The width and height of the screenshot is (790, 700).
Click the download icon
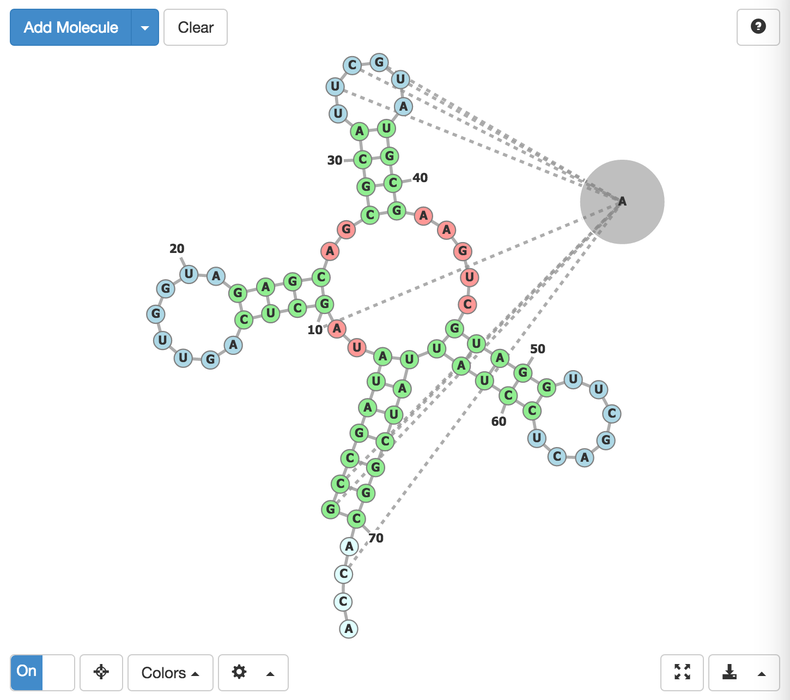pos(731,672)
